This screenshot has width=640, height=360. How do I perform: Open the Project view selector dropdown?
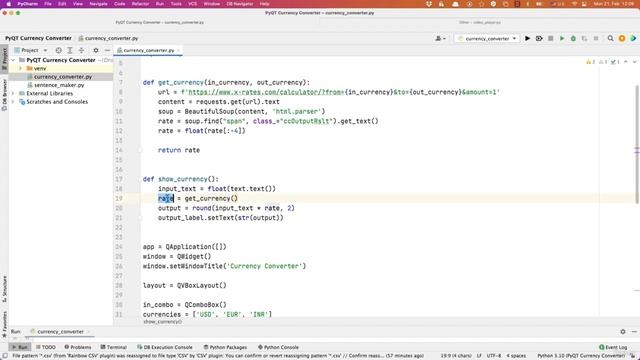click(31, 50)
